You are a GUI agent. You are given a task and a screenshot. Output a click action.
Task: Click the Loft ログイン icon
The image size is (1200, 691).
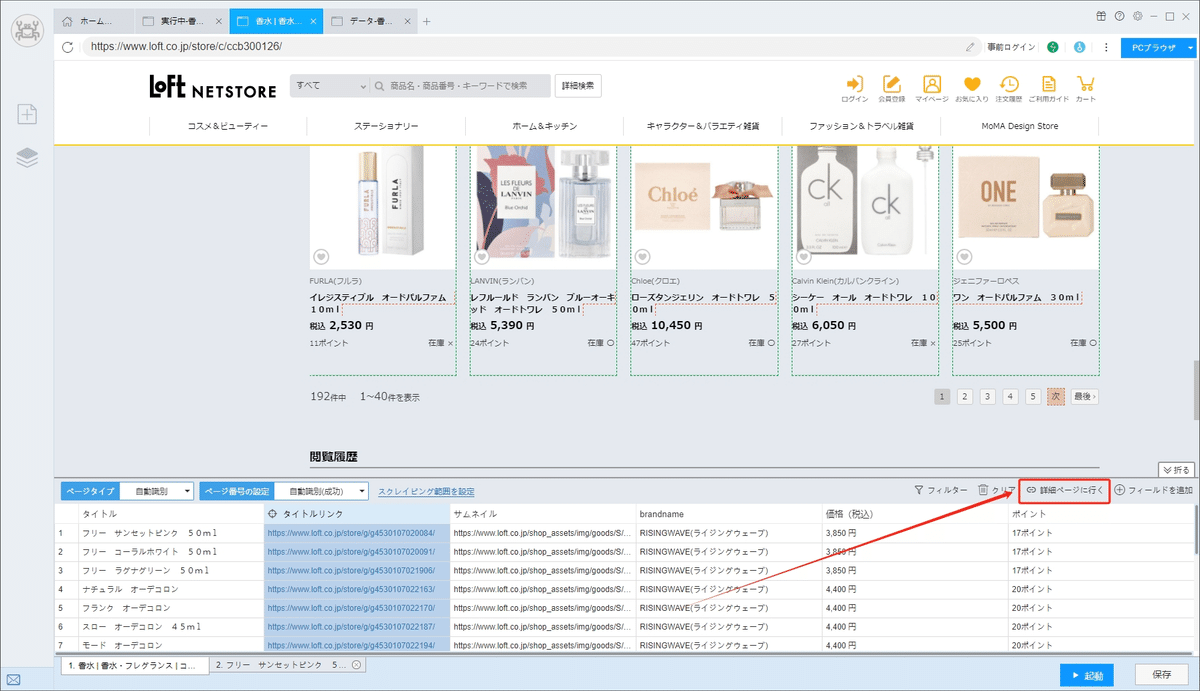click(x=854, y=89)
